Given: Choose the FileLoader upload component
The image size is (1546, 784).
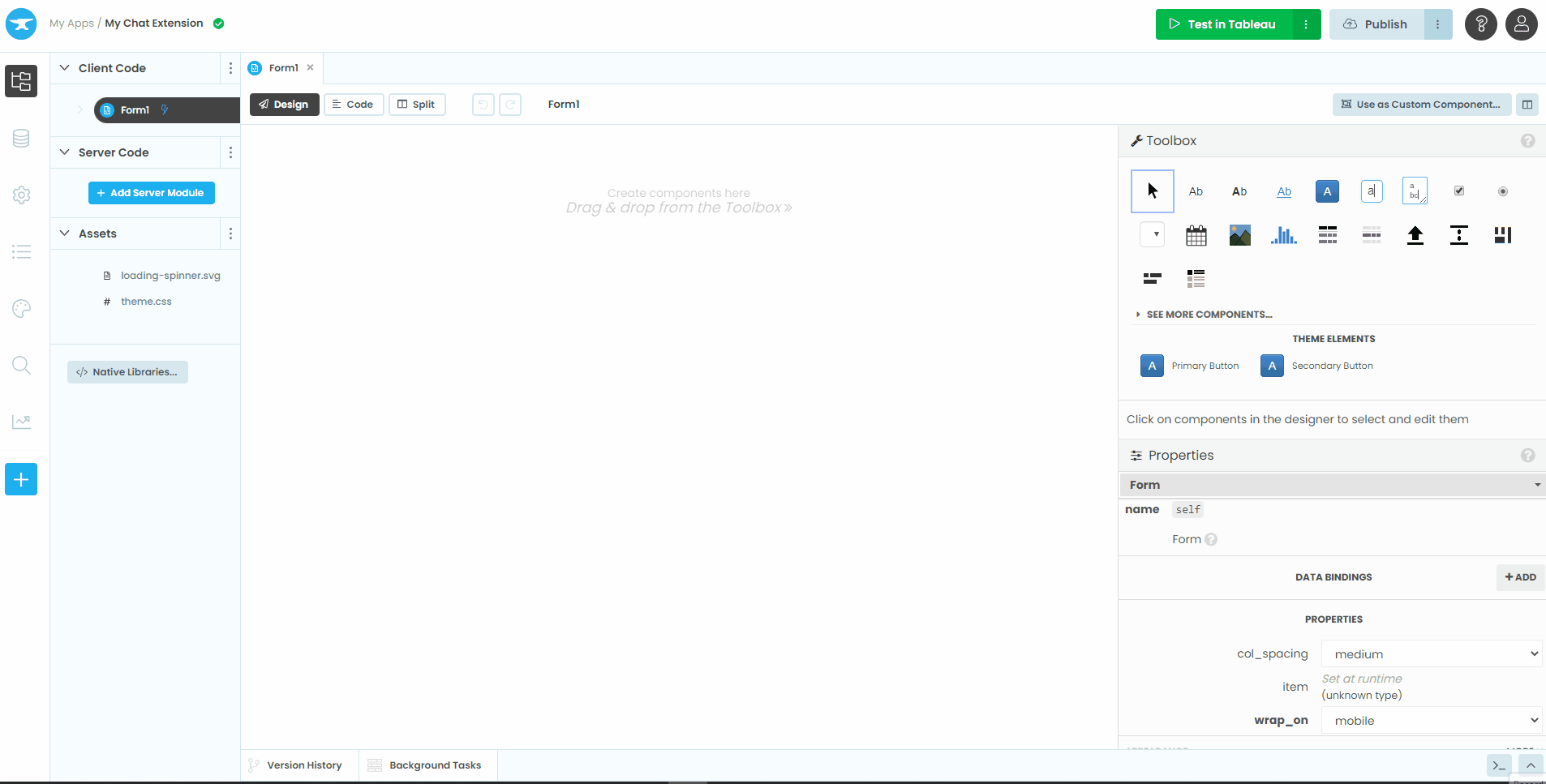Looking at the screenshot, I should (x=1415, y=235).
